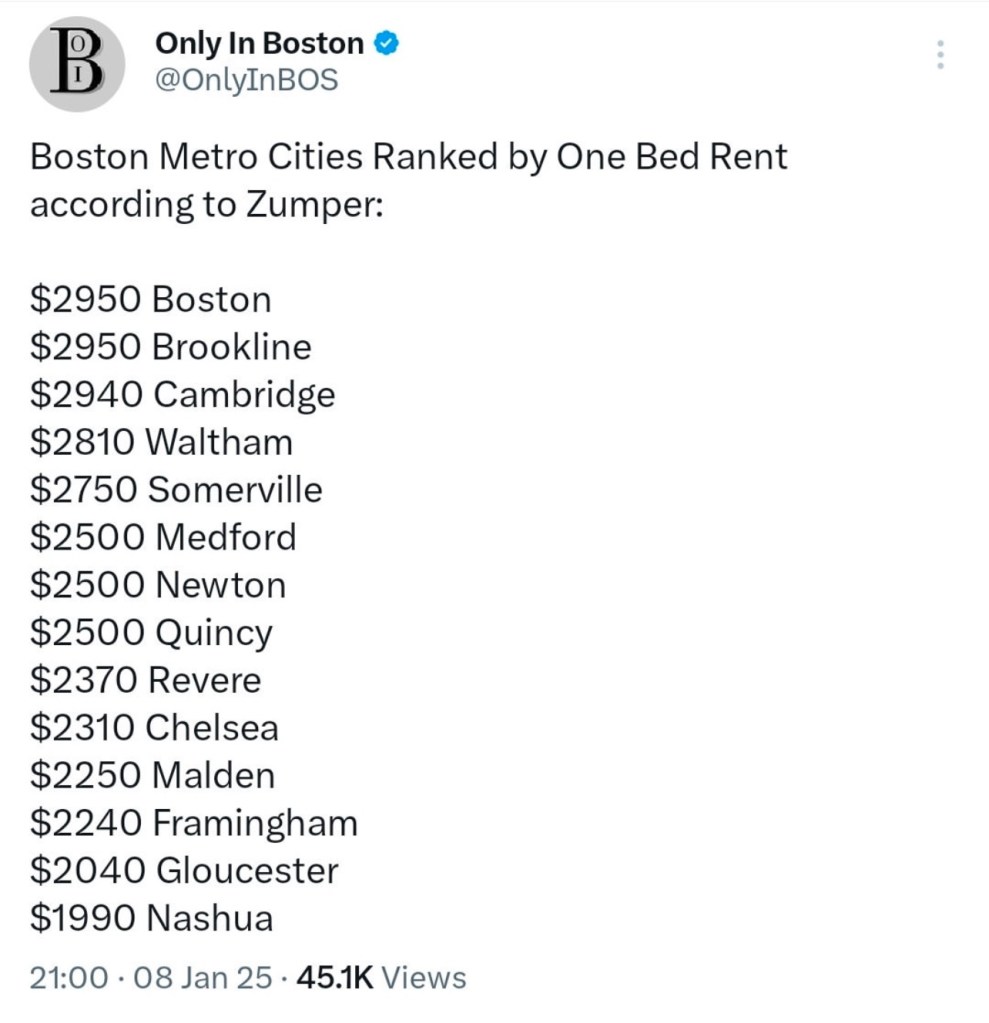Open the Only In Boston profile avatar

point(76,62)
